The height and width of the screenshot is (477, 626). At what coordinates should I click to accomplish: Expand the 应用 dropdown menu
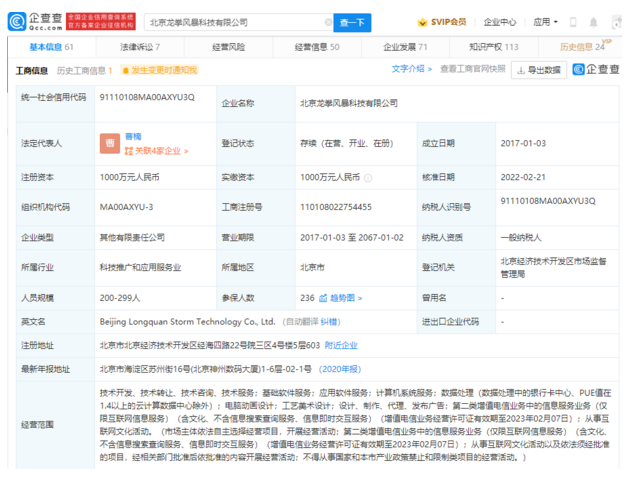(x=545, y=22)
